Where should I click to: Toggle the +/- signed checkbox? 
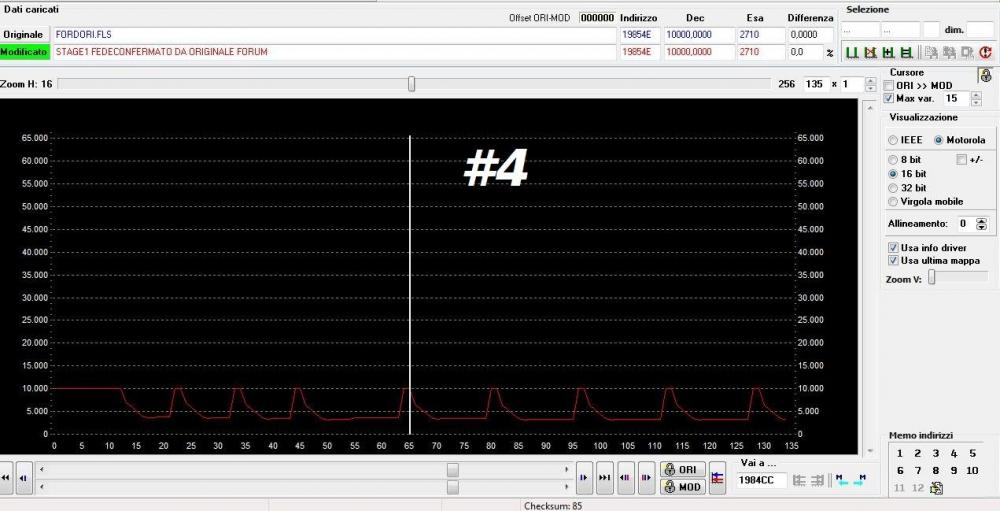[962, 160]
